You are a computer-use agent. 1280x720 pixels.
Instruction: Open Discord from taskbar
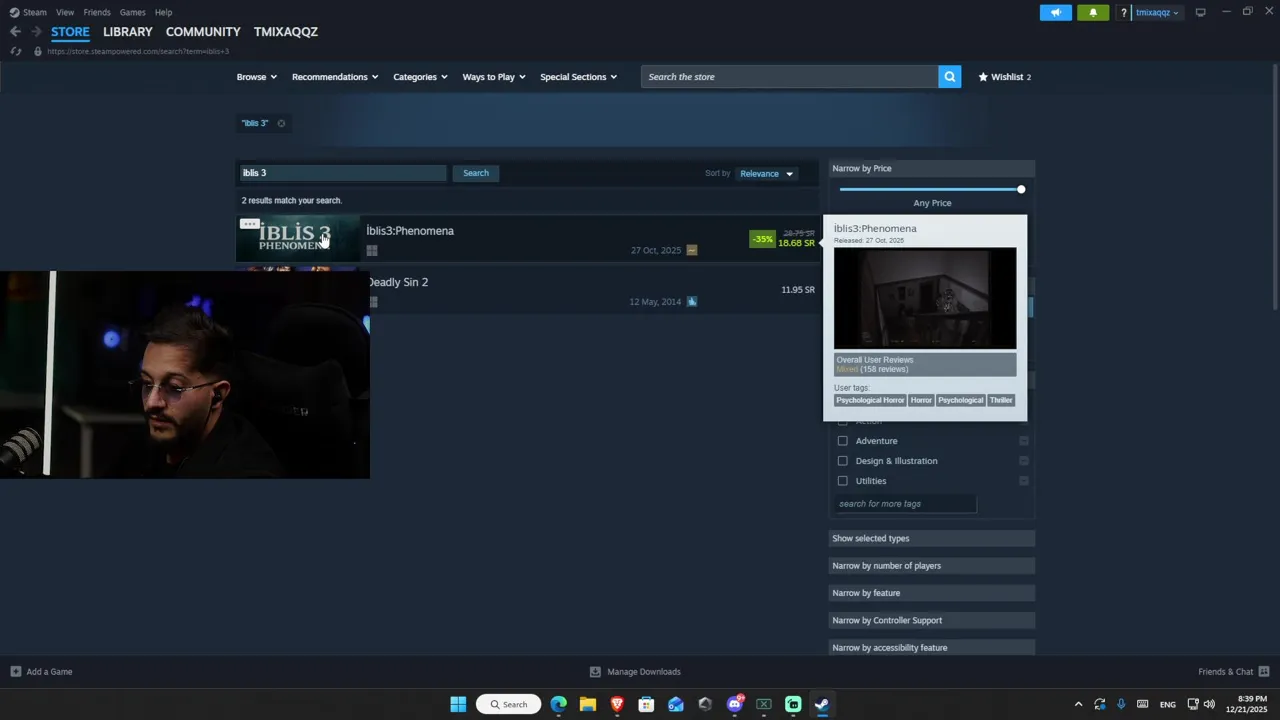pyautogui.click(x=735, y=704)
